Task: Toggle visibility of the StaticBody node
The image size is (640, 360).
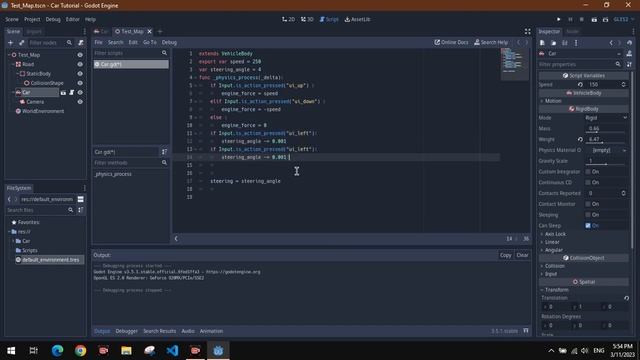Action: (x=80, y=73)
